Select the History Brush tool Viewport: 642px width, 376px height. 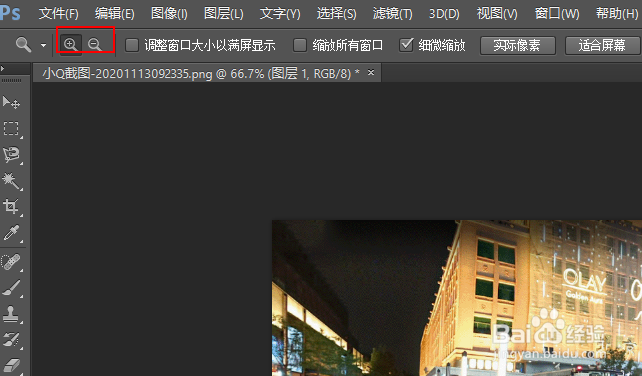click(x=11, y=340)
